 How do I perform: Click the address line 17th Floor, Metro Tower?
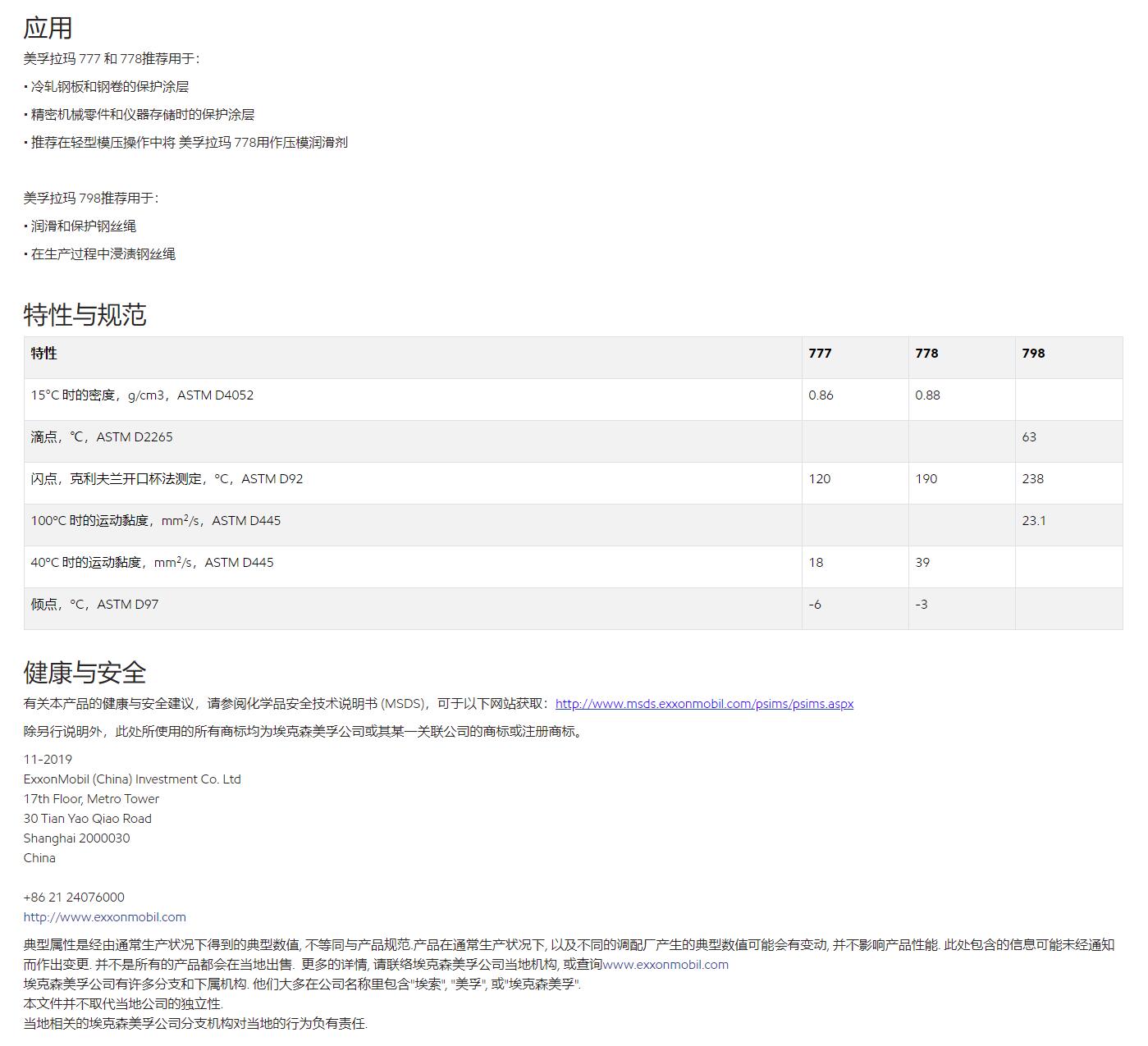91,799
